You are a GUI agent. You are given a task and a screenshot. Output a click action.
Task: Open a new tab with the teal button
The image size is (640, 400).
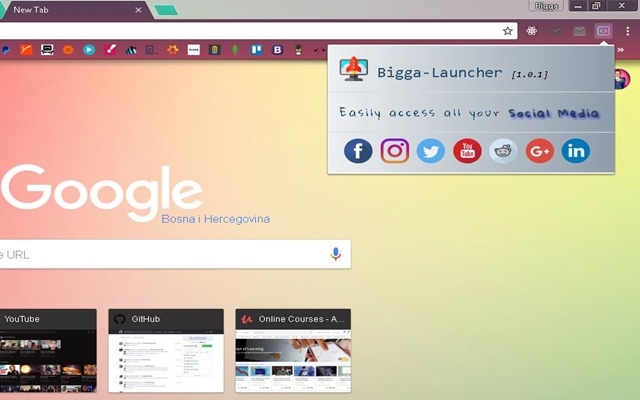point(166,10)
